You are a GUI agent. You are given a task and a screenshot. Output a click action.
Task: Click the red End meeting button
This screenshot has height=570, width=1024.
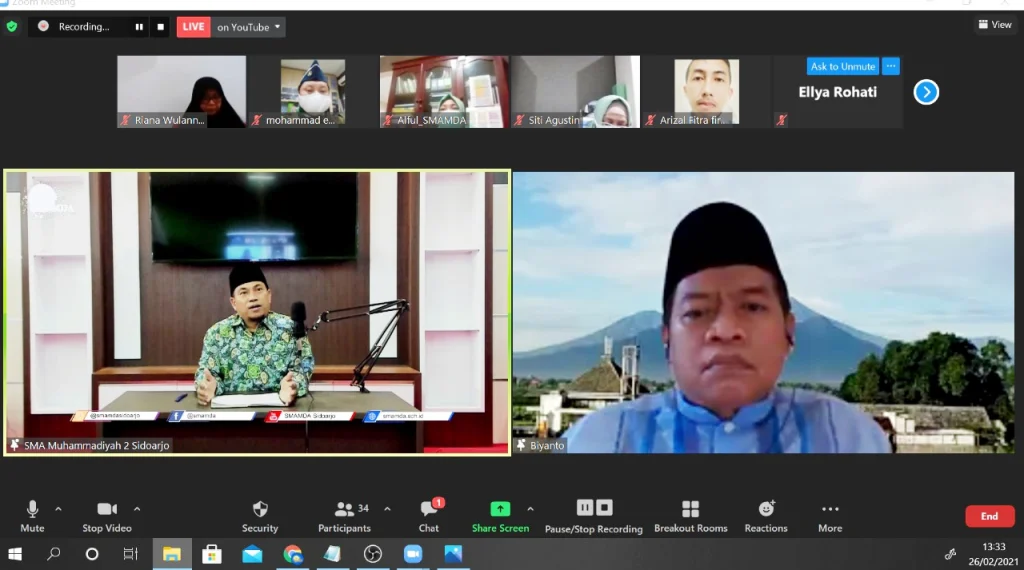click(x=989, y=516)
